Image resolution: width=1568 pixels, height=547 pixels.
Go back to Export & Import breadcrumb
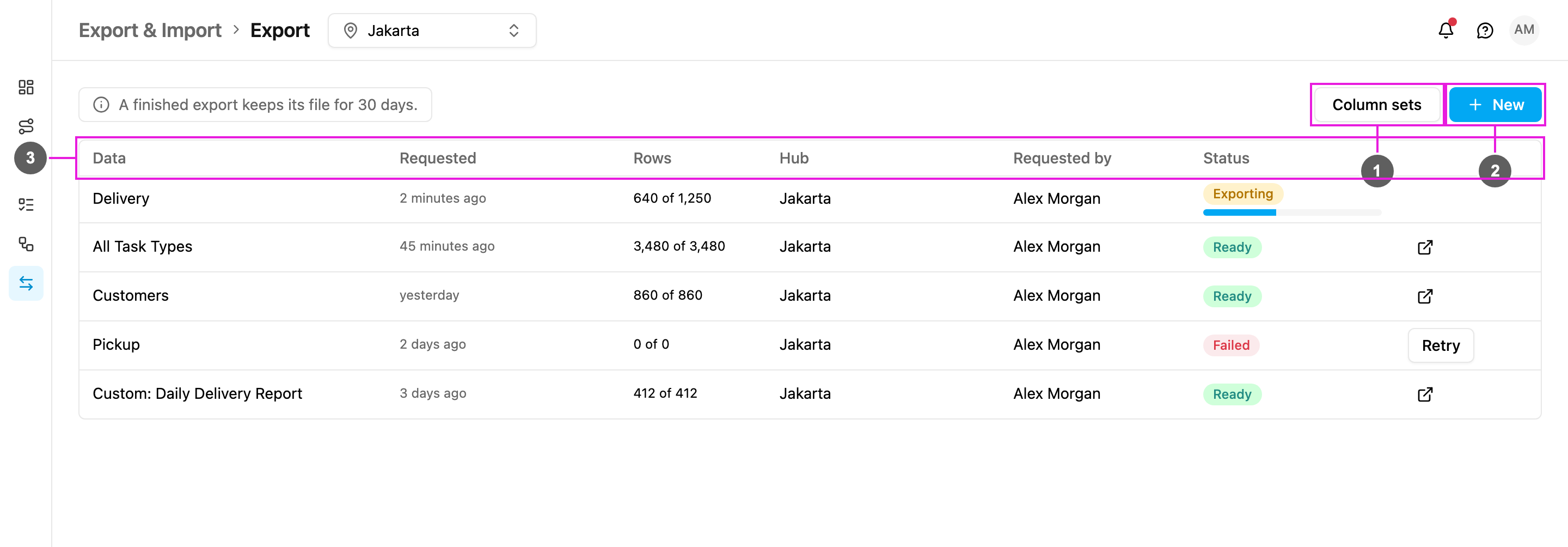pos(150,31)
